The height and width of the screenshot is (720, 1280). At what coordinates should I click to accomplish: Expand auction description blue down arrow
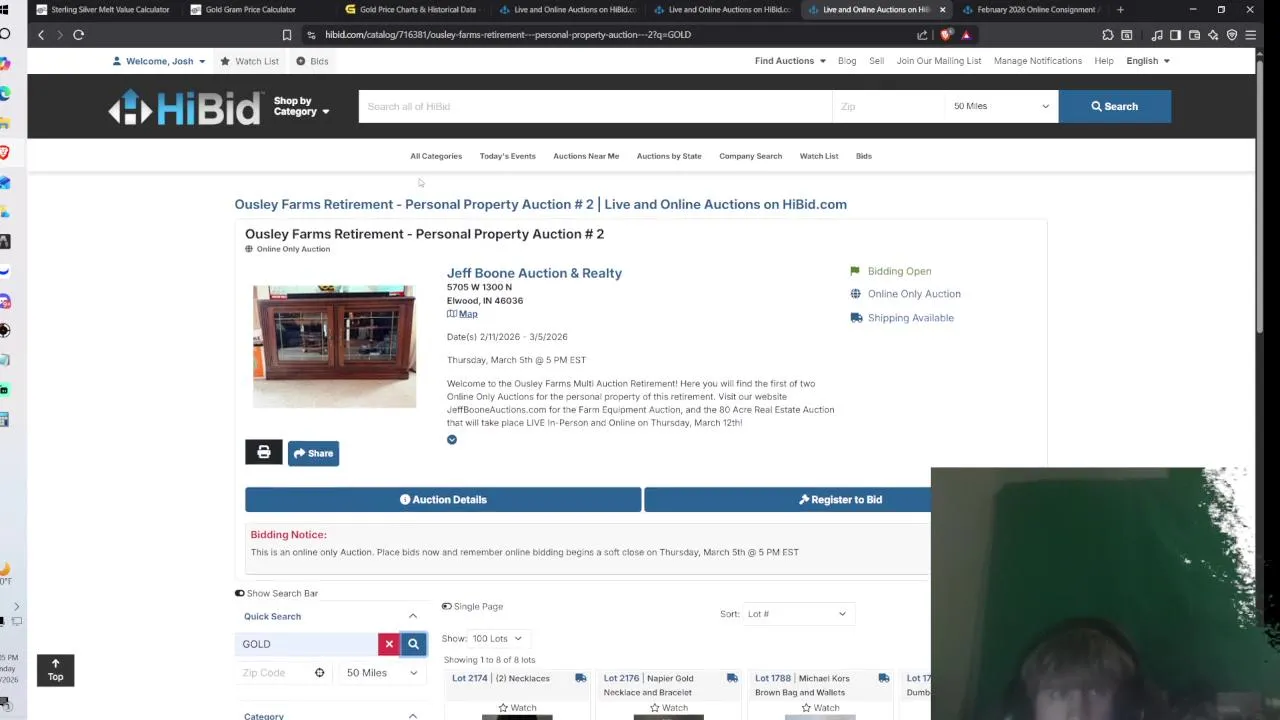[452, 440]
